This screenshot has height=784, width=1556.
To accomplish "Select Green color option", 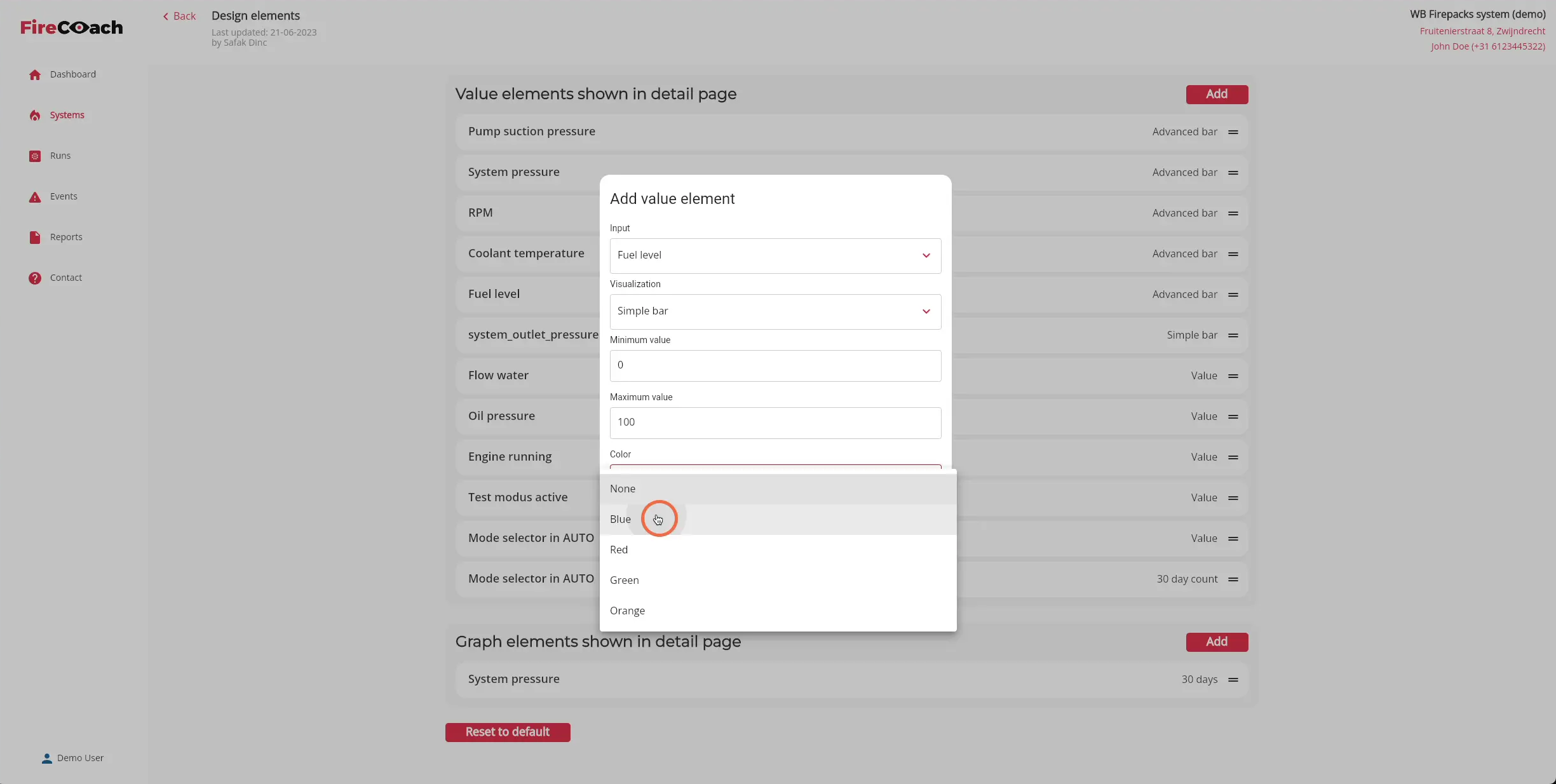I will (x=778, y=580).
